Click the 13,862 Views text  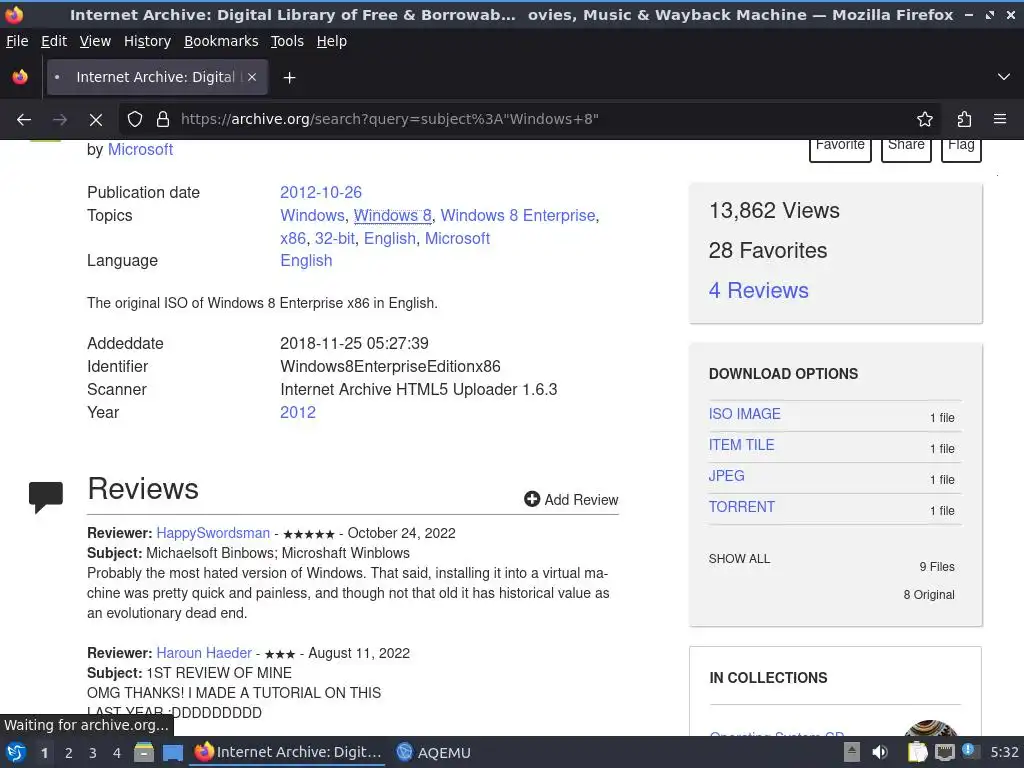774,211
